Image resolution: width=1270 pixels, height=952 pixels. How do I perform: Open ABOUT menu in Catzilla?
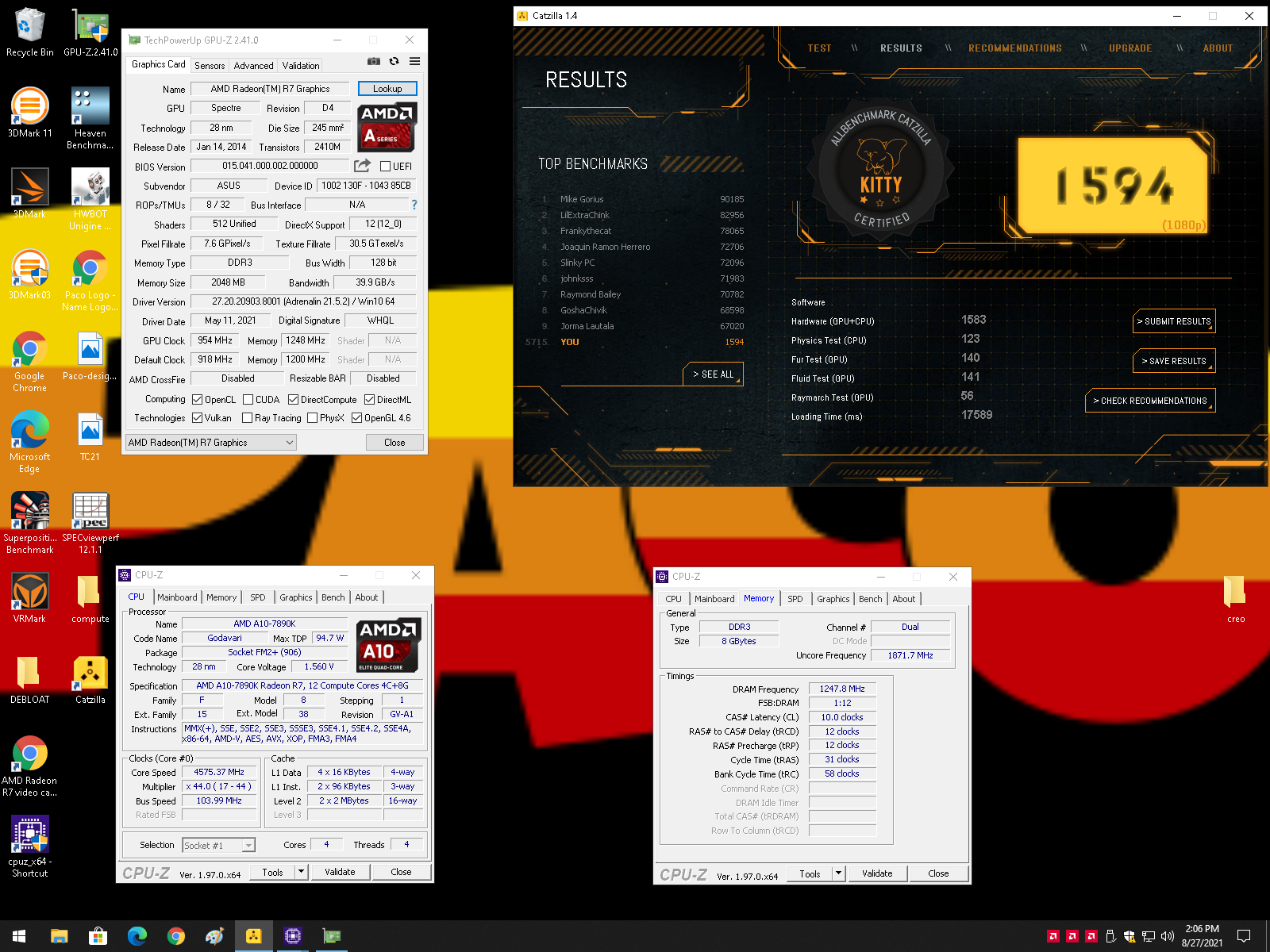coord(1218,48)
